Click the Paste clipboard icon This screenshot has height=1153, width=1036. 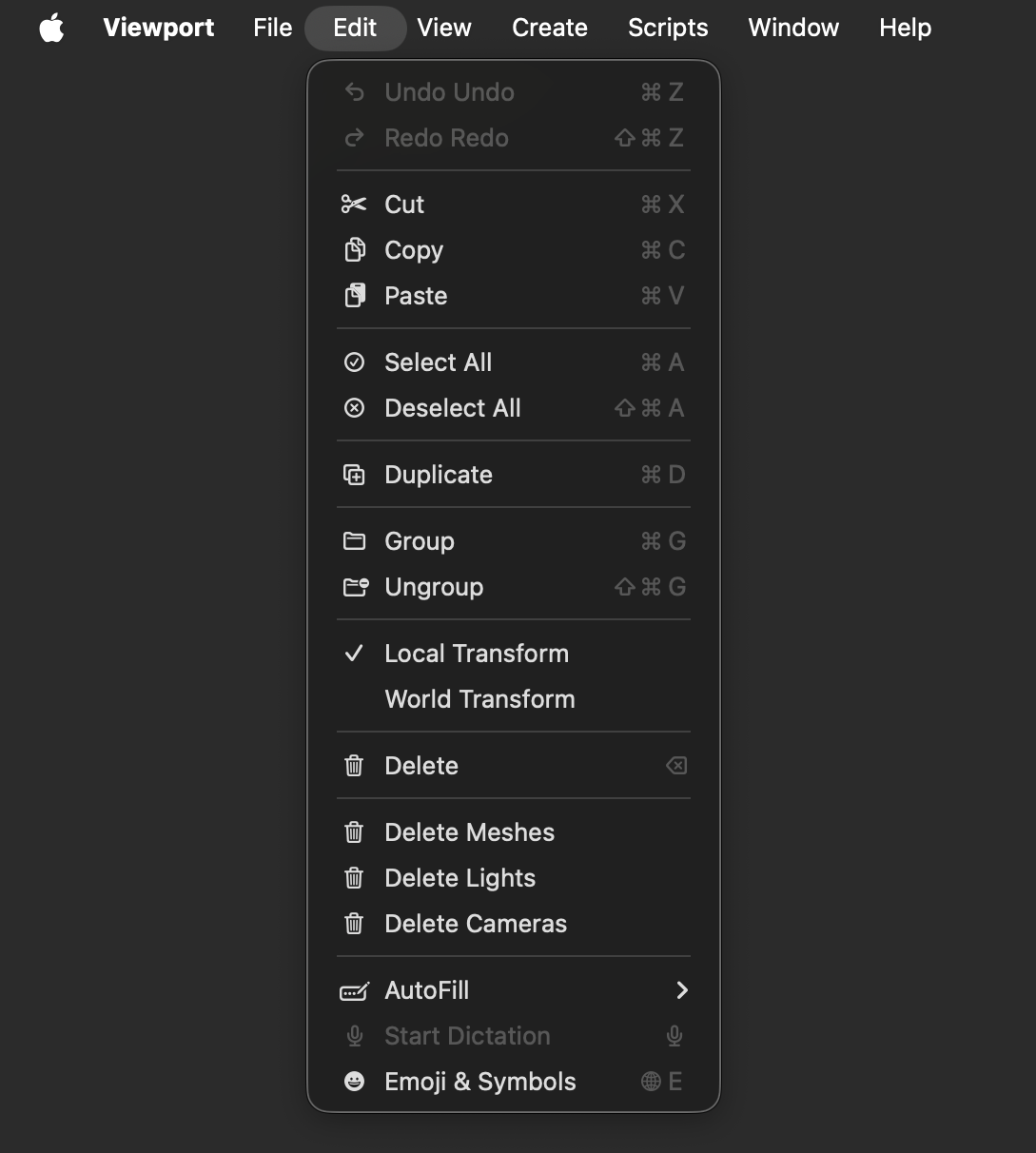pos(354,296)
